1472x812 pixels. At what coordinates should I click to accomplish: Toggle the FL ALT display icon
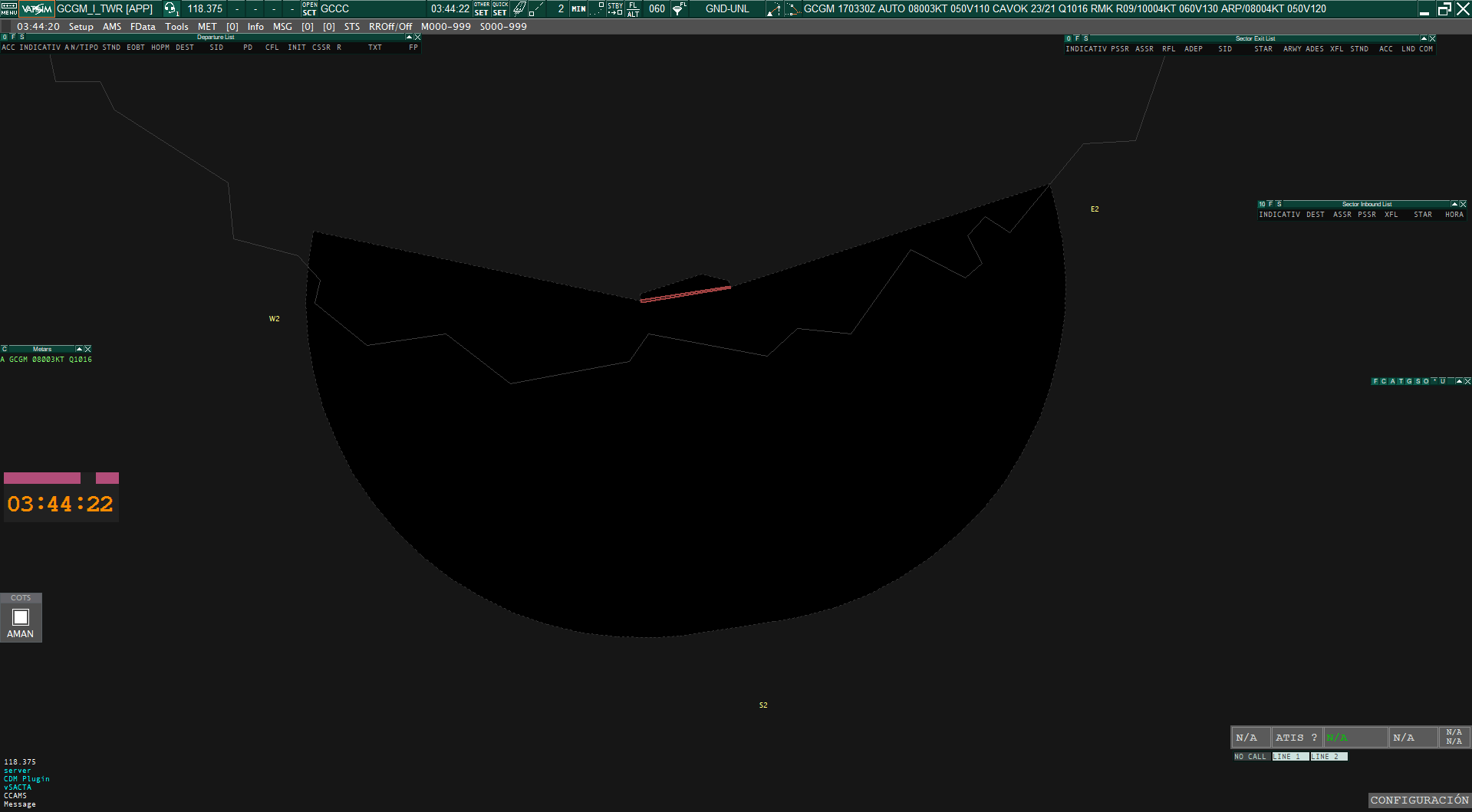pos(633,9)
